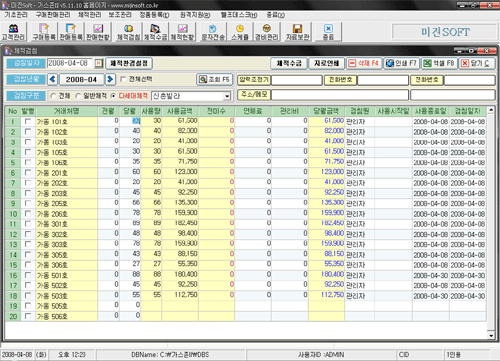This screenshot has height=361, width=500.
Task: Click the status bar text DBName
Action: 170,355
